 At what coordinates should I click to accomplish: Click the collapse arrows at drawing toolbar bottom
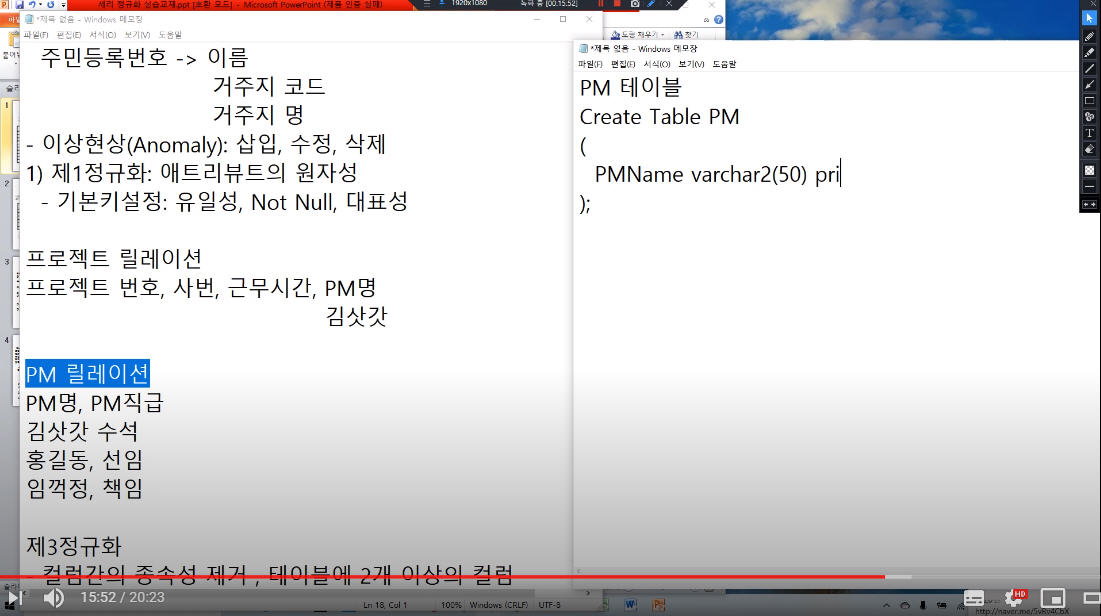(1089, 204)
